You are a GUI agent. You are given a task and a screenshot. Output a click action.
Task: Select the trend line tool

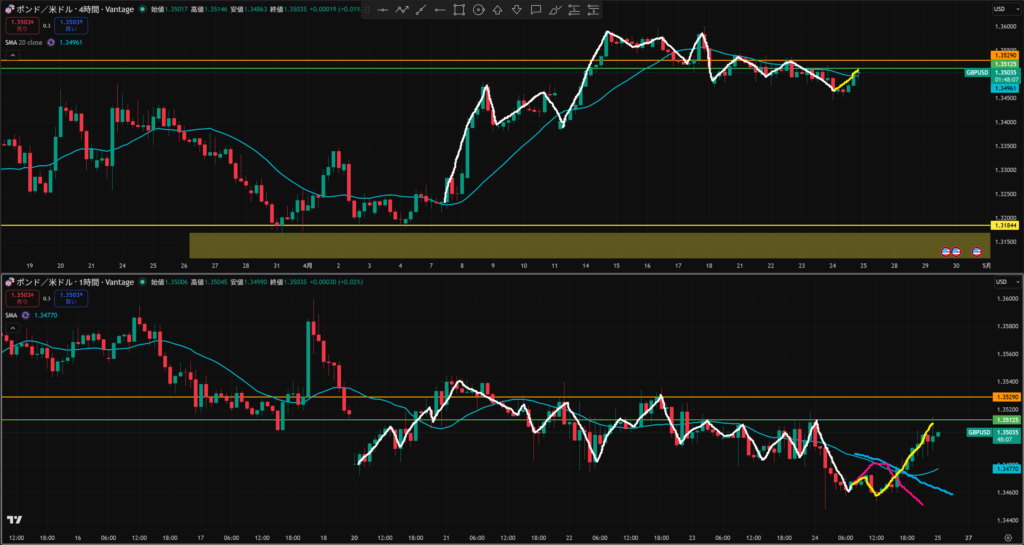click(x=421, y=10)
